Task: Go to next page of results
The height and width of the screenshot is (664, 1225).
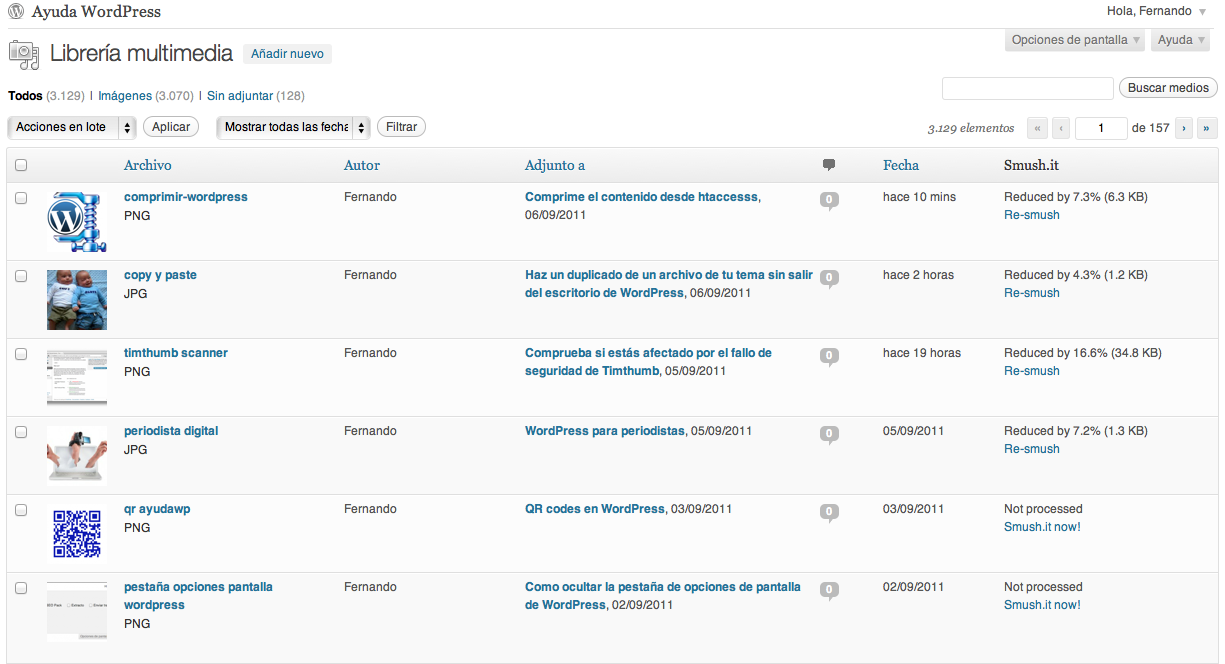Action: (x=1184, y=128)
